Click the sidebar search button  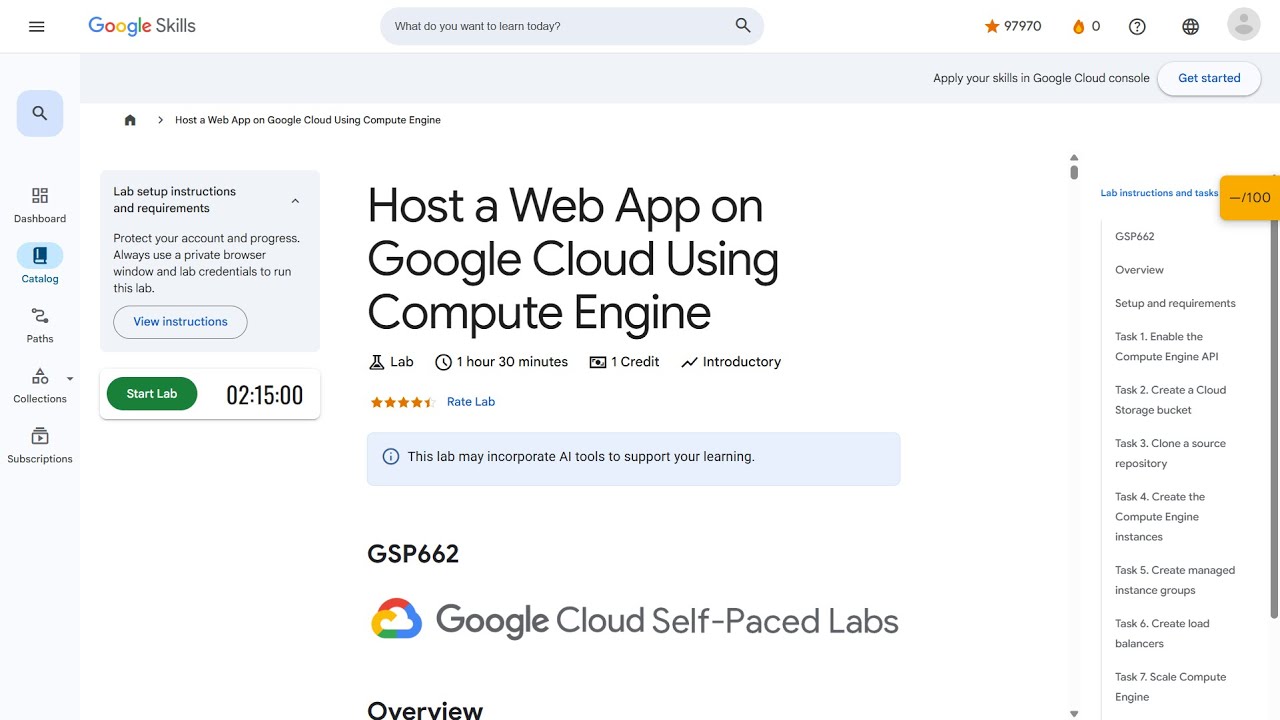[40, 113]
